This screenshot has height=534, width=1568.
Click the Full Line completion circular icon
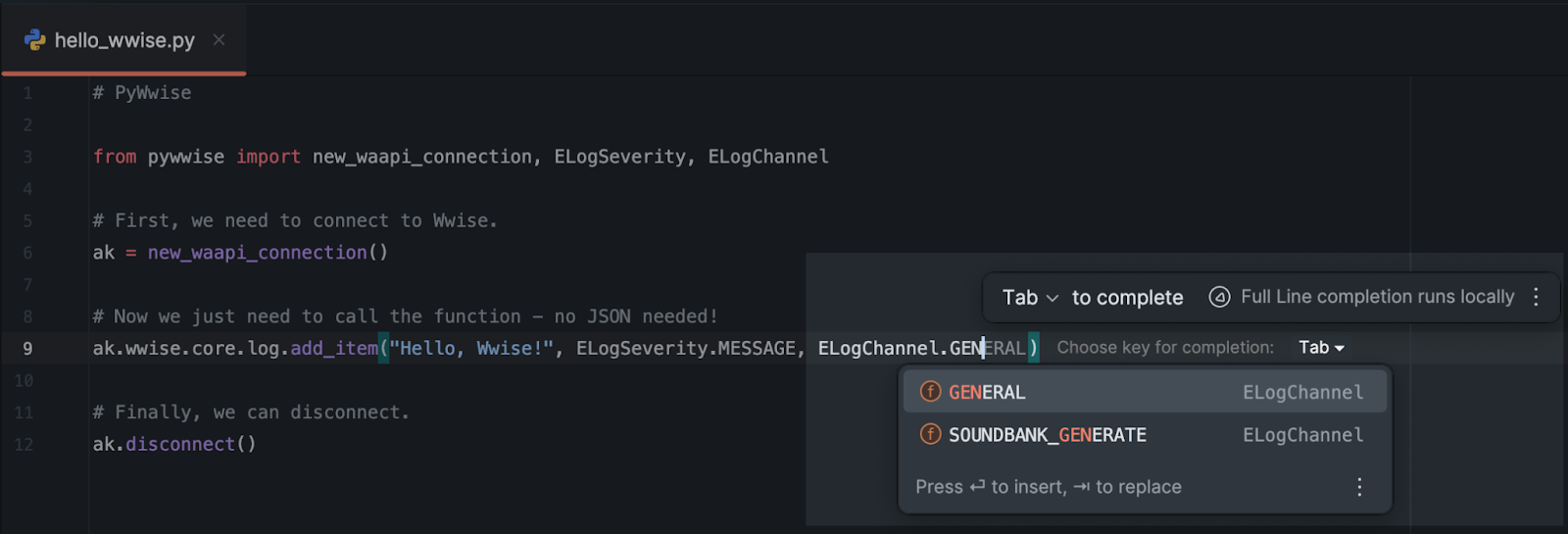[x=1219, y=297]
